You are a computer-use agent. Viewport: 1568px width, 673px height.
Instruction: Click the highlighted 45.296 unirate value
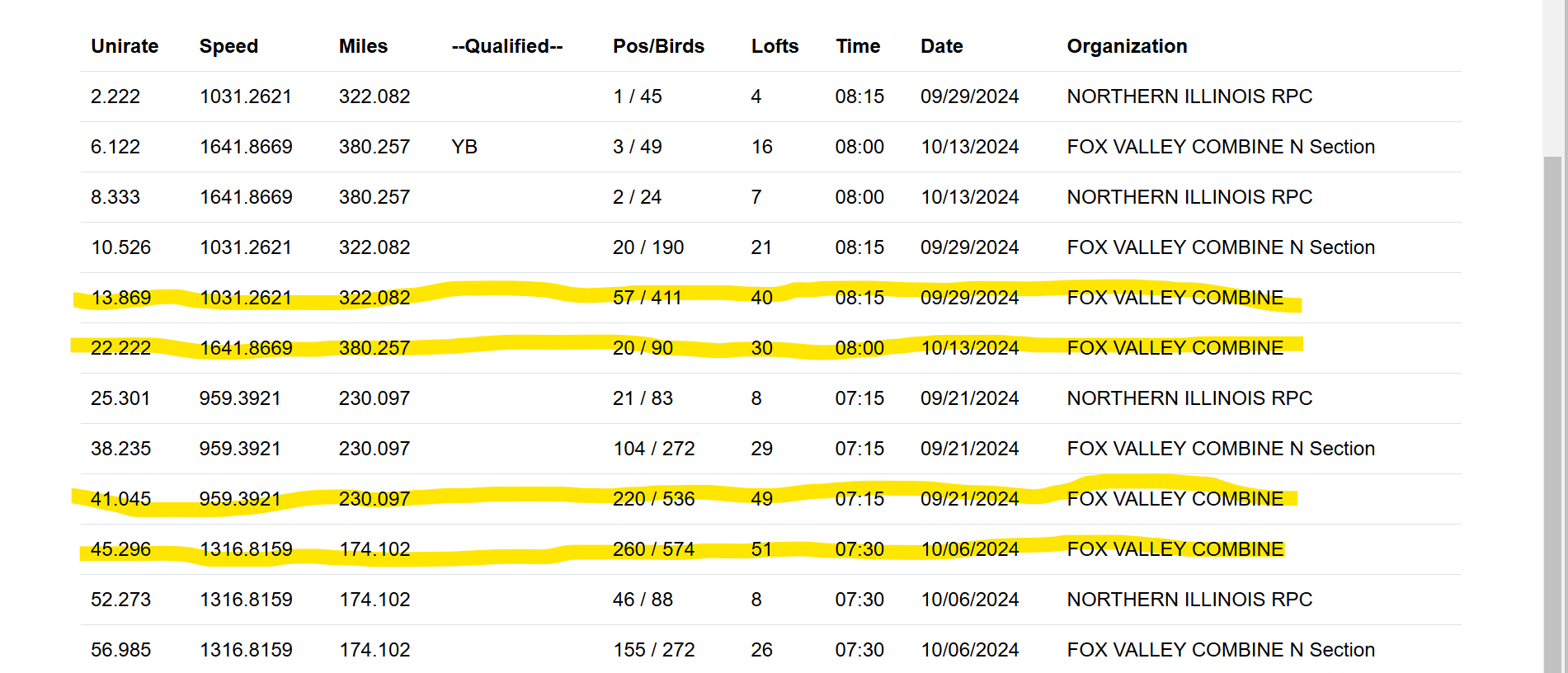[120, 549]
